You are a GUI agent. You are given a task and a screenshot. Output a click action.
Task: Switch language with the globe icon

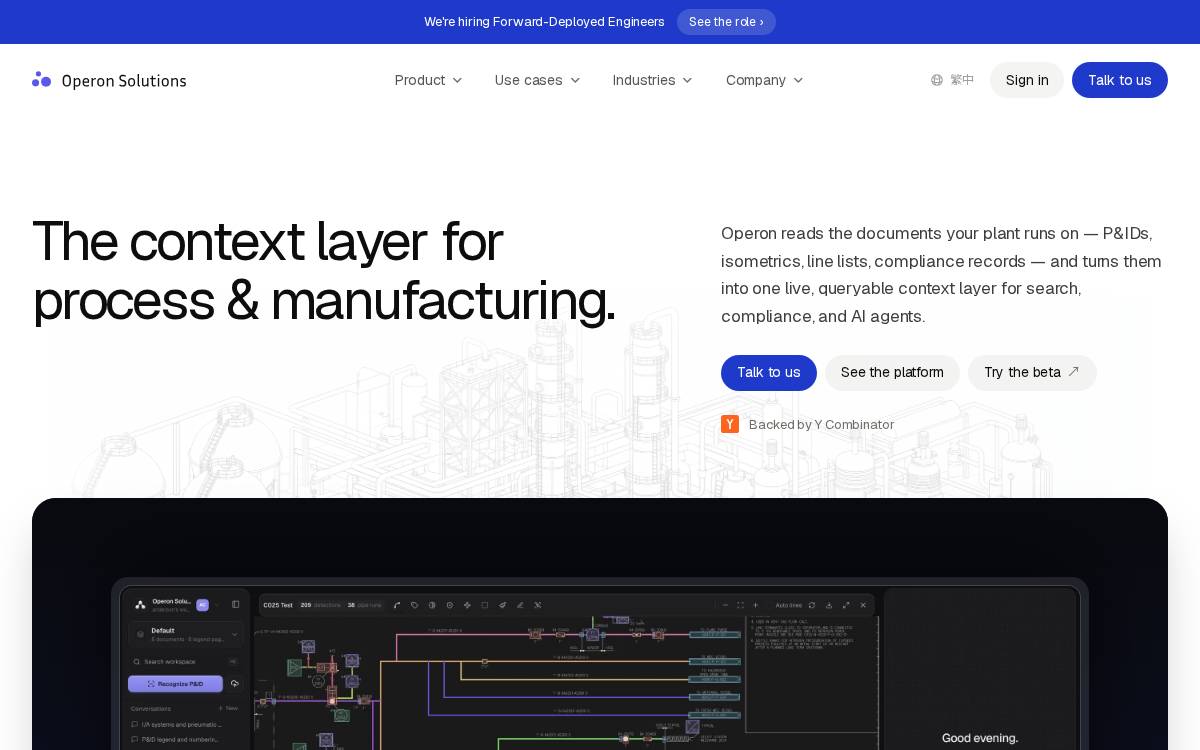click(x=937, y=80)
